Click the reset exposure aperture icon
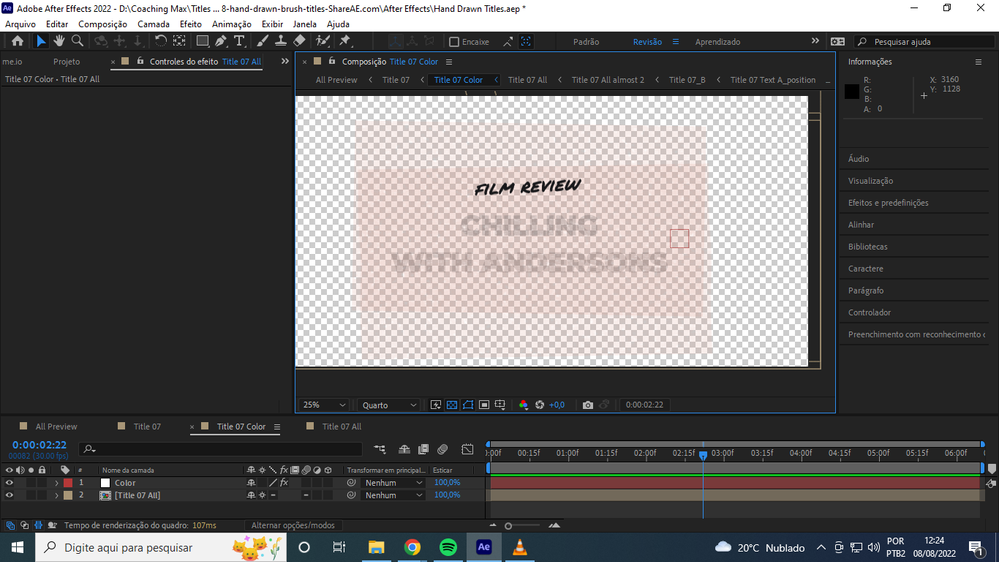The height and width of the screenshot is (562, 999). click(x=540, y=405)
